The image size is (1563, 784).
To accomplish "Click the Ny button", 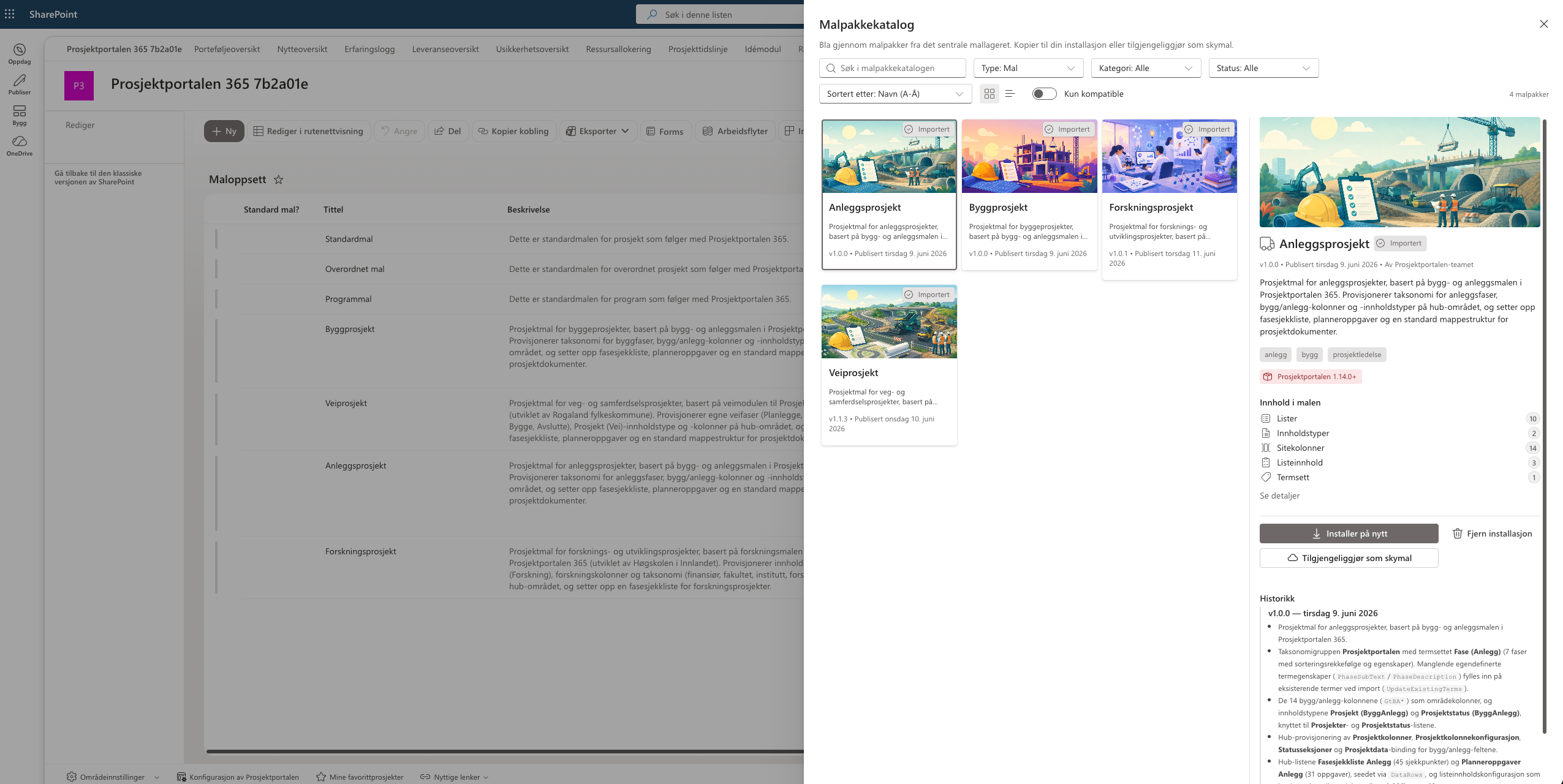I will (224, 131).
